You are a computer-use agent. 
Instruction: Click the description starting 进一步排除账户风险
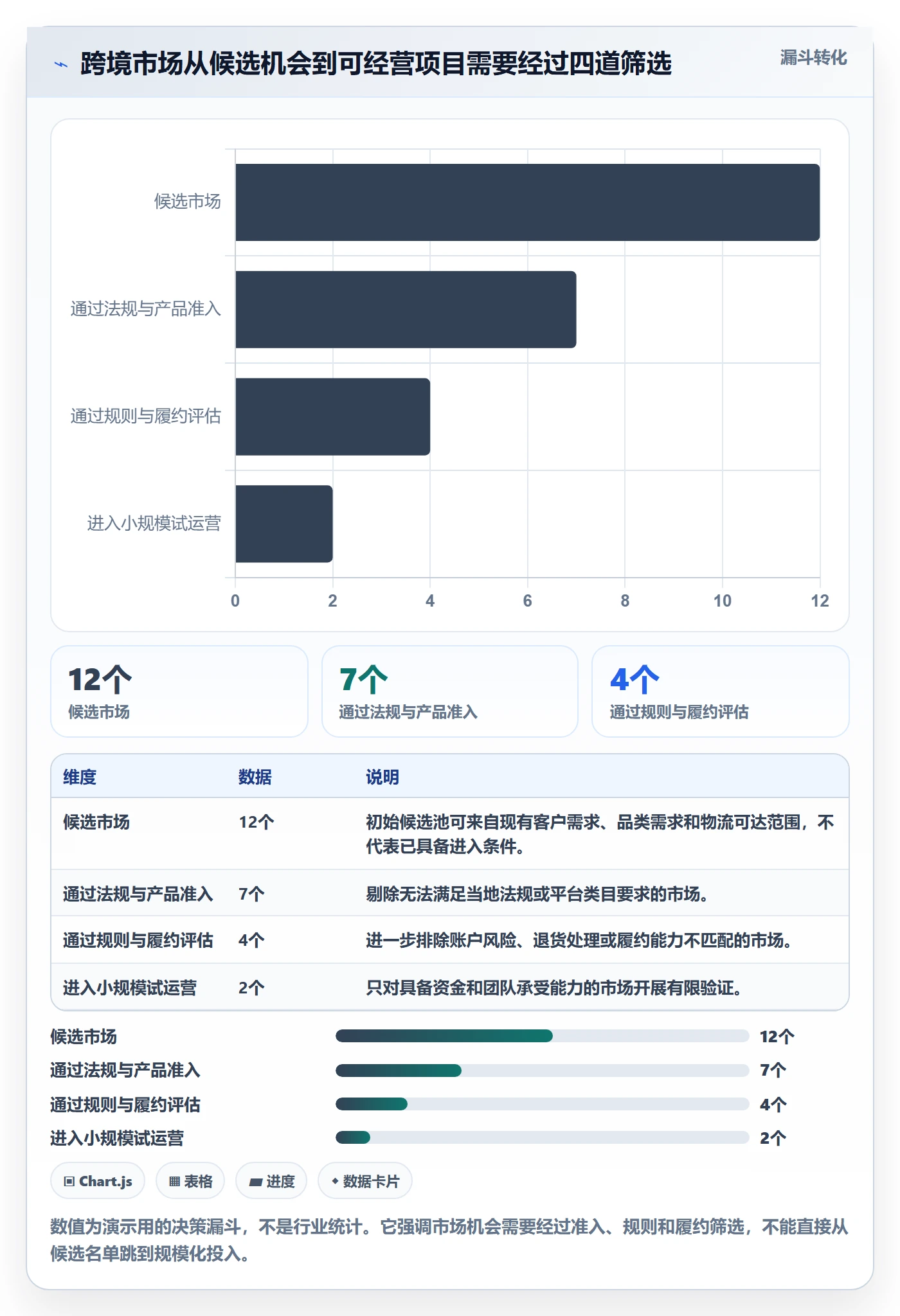[579, 940]
